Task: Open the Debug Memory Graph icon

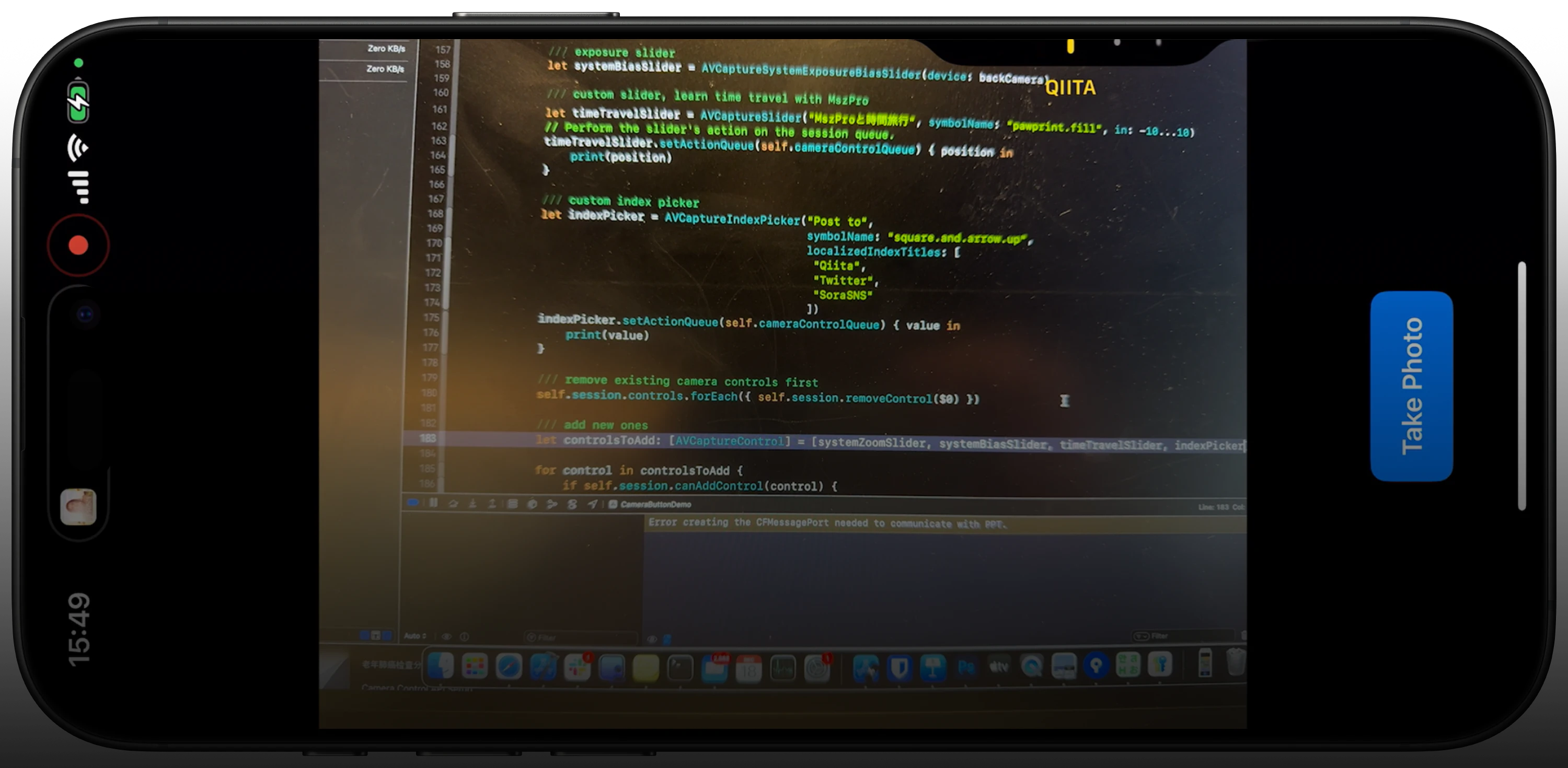Action: 551,504
